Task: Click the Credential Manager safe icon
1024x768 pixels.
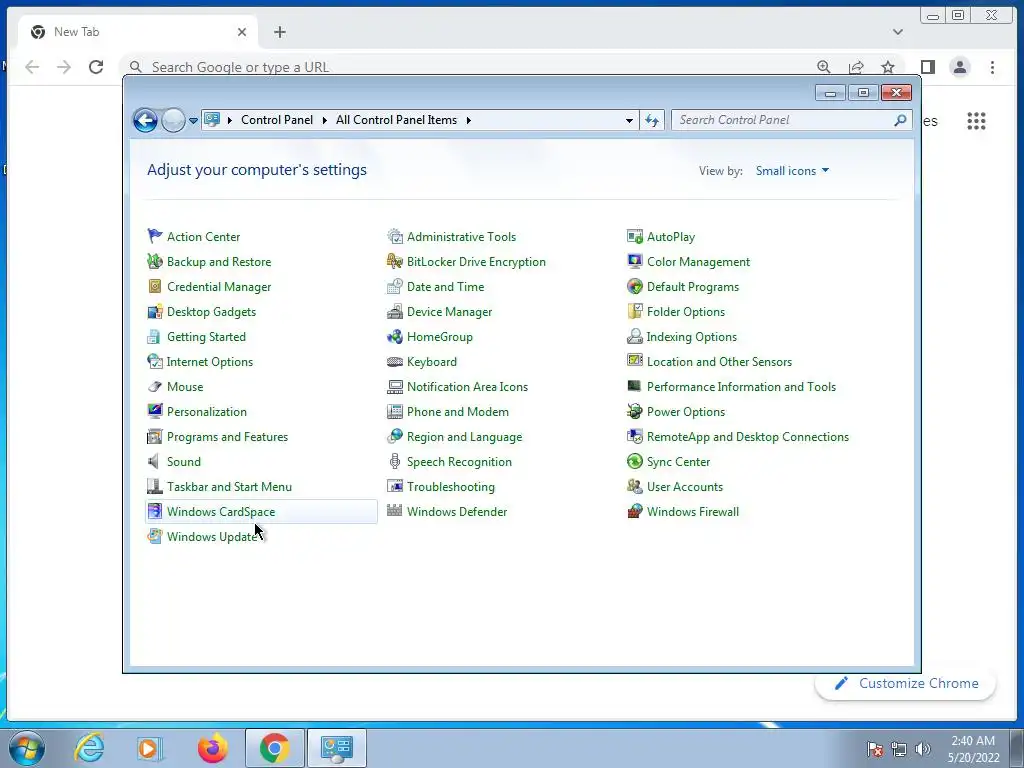Action: coord(155,287)
